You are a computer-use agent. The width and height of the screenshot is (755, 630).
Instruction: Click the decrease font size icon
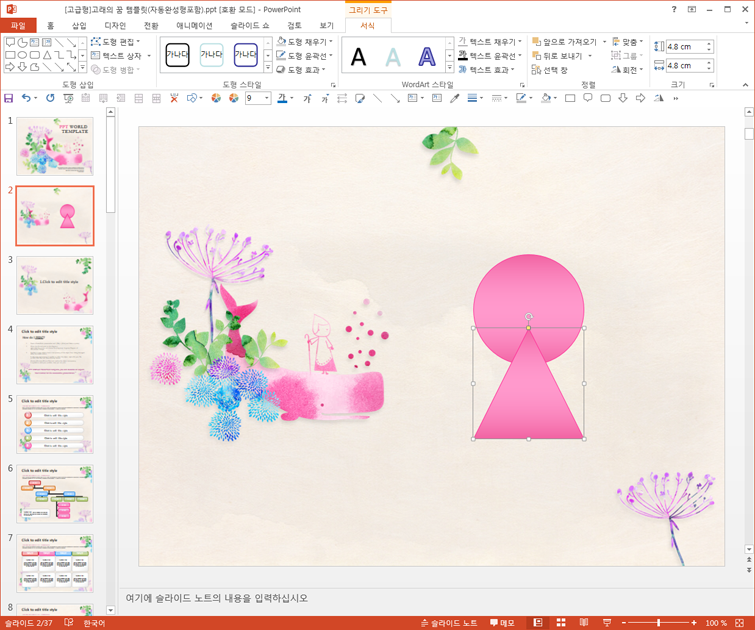(325, 98)
